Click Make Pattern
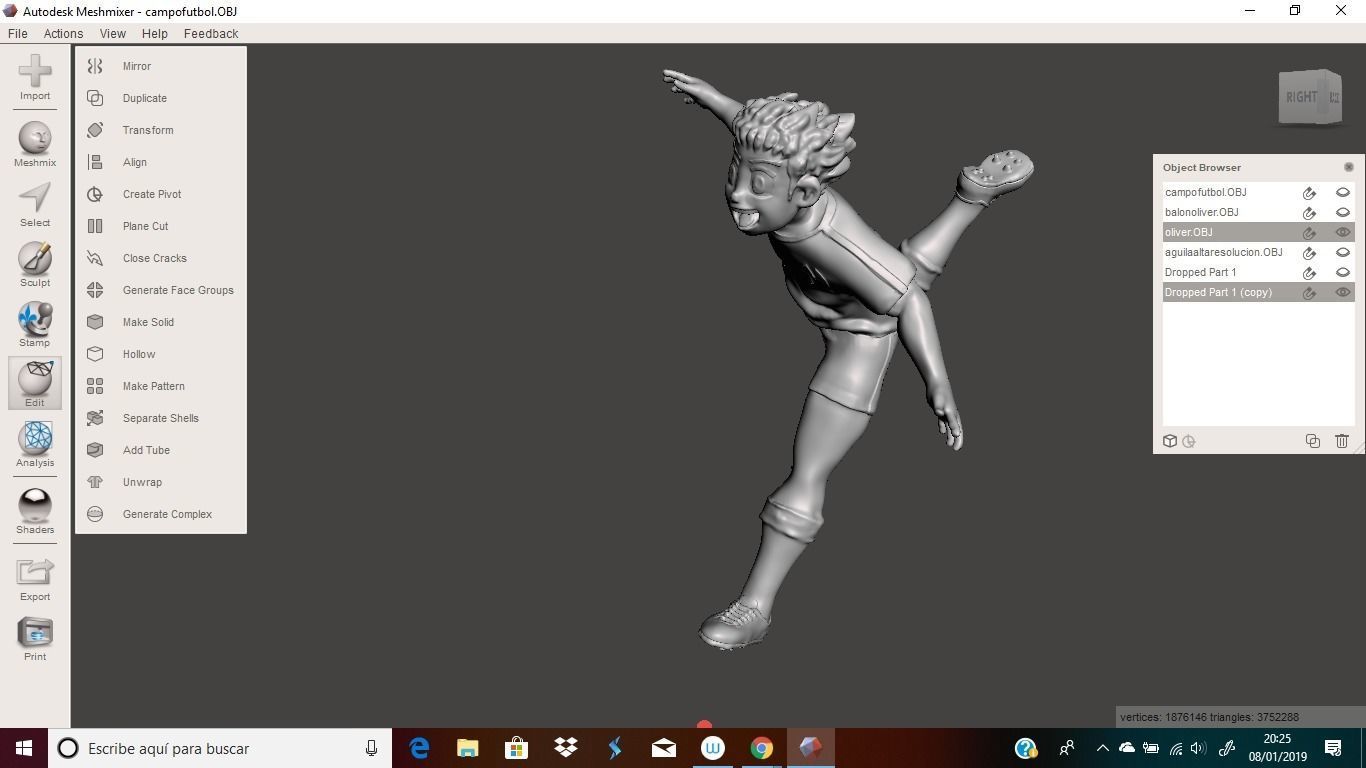1366x768 pixels. 154,386
